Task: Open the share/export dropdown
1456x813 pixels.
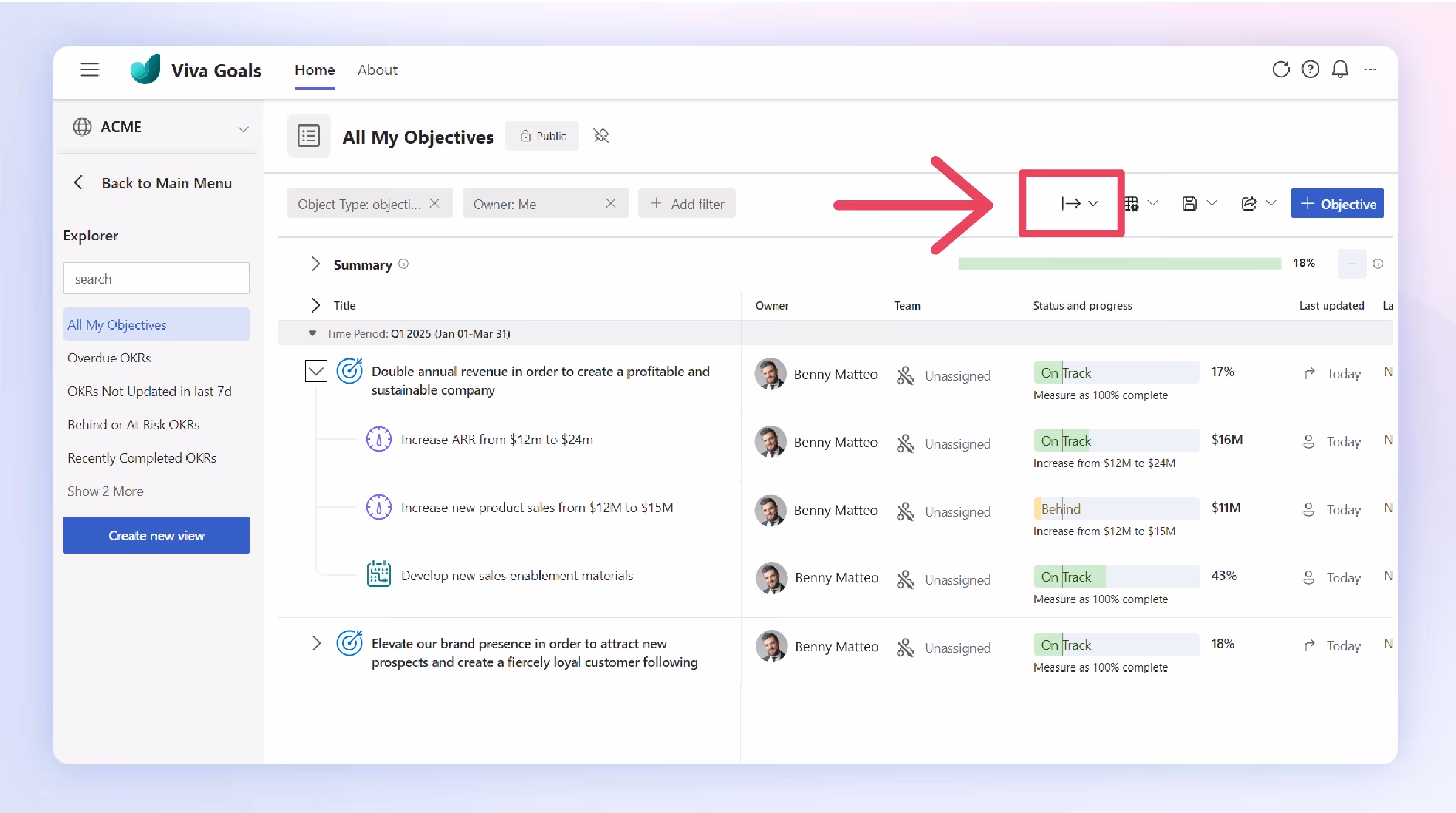Action: [1259, 203]
